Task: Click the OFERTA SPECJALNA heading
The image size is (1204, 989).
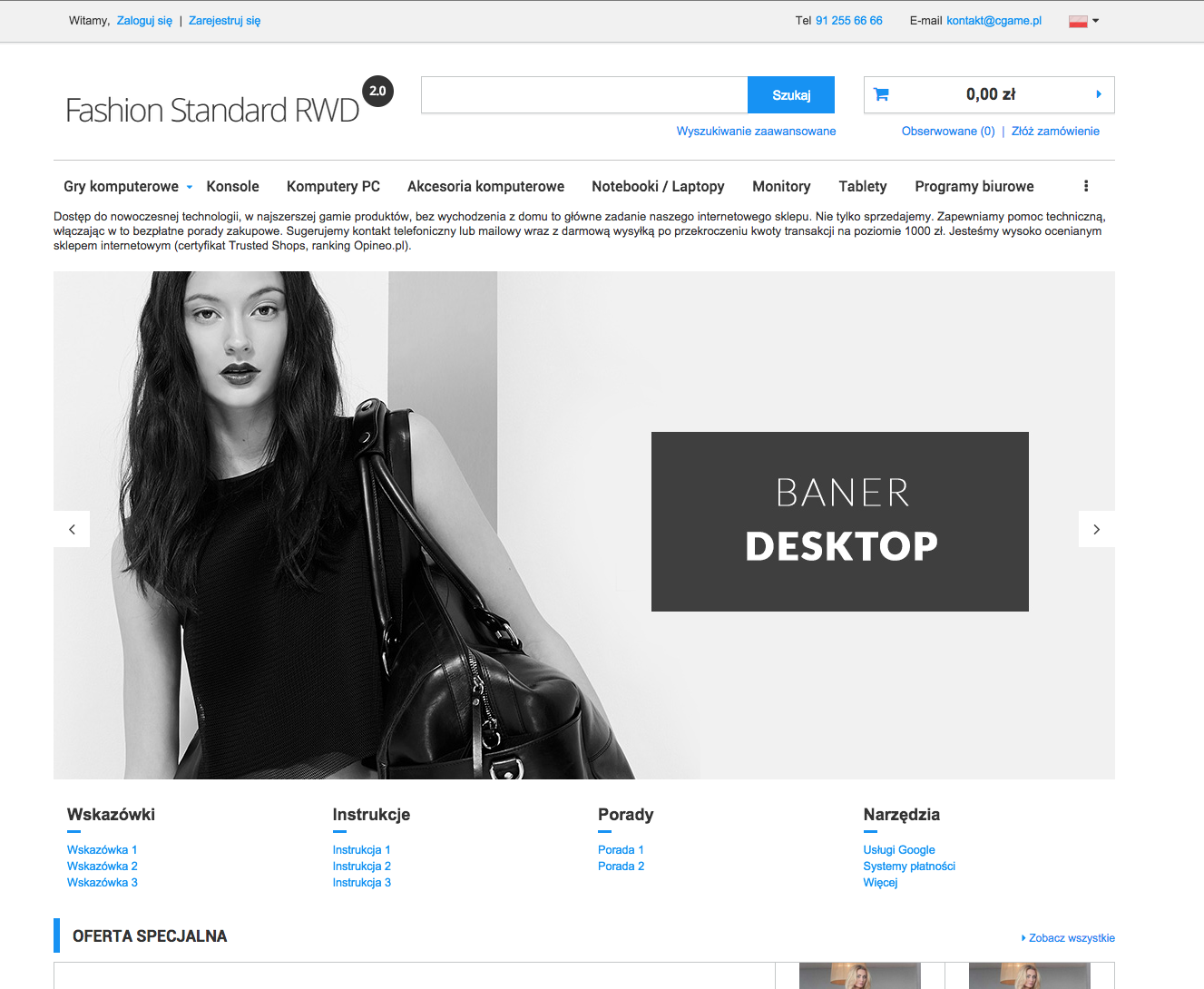Action: point(150,936)
